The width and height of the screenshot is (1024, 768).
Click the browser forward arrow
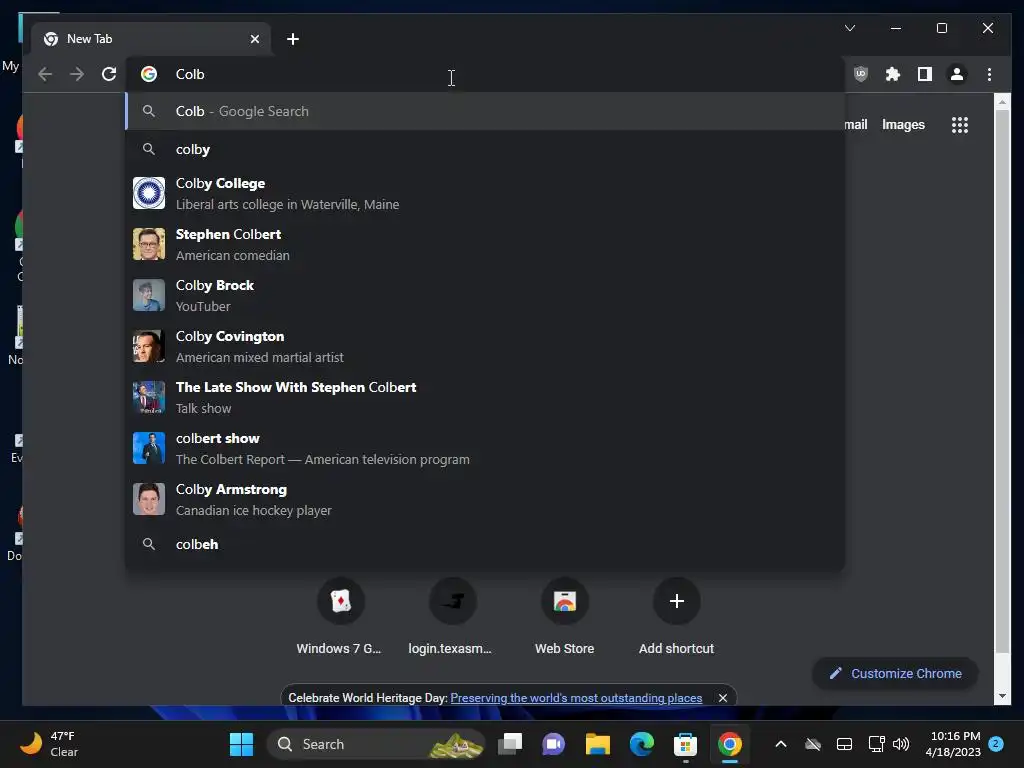point(76,74)
